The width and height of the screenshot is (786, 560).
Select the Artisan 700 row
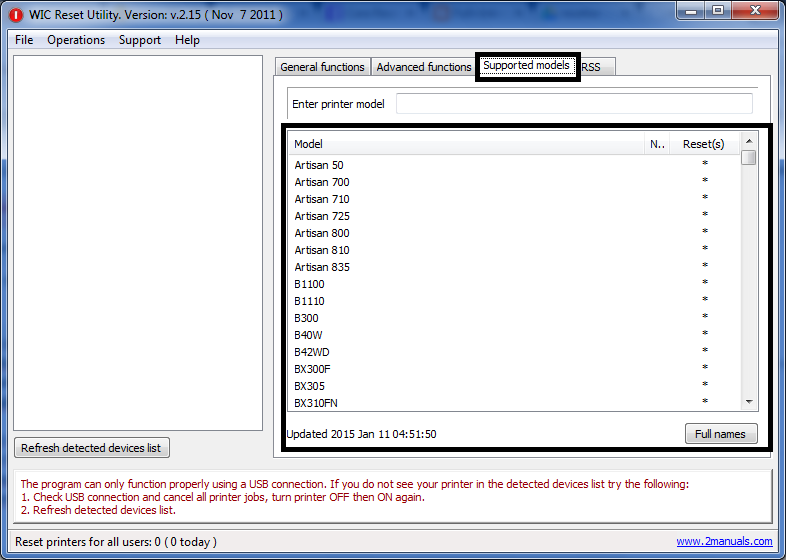point(514,182)
